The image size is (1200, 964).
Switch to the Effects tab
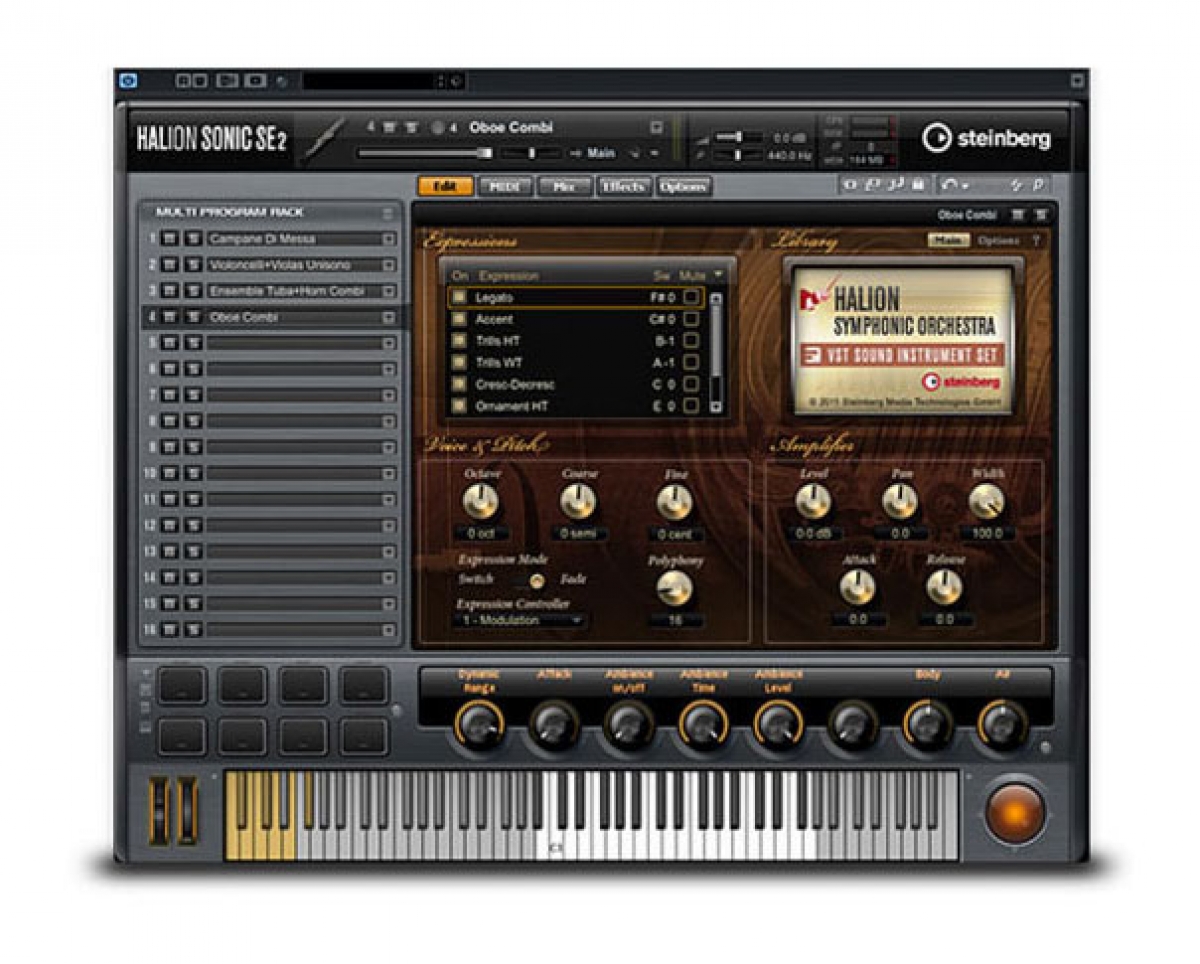(x=624, y=186)
